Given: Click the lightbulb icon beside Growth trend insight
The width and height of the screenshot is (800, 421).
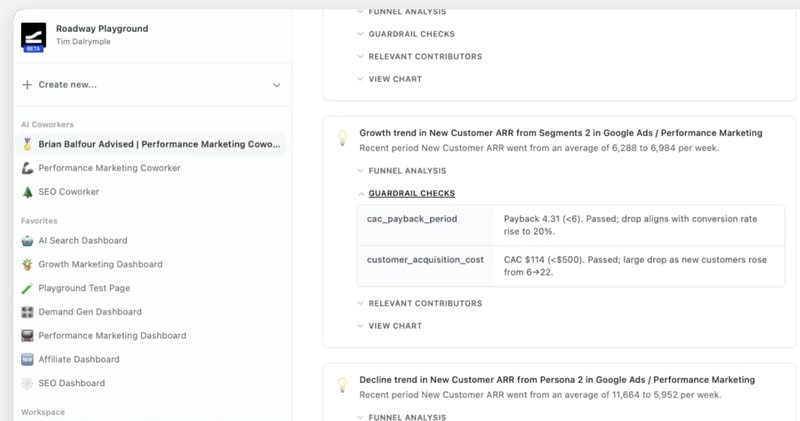Looking at the screenshot, I should (x=342, y=139).
